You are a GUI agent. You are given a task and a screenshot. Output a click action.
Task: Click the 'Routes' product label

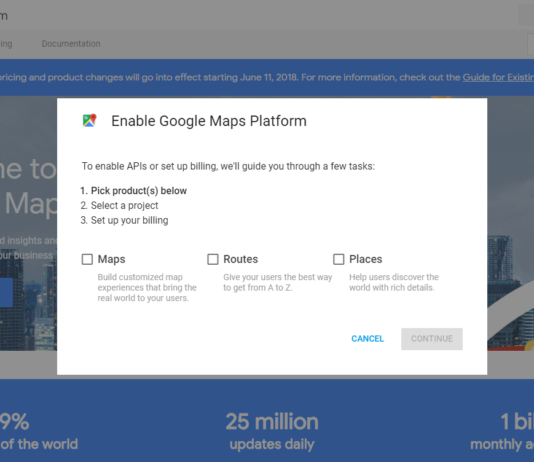tap(240, 259)
